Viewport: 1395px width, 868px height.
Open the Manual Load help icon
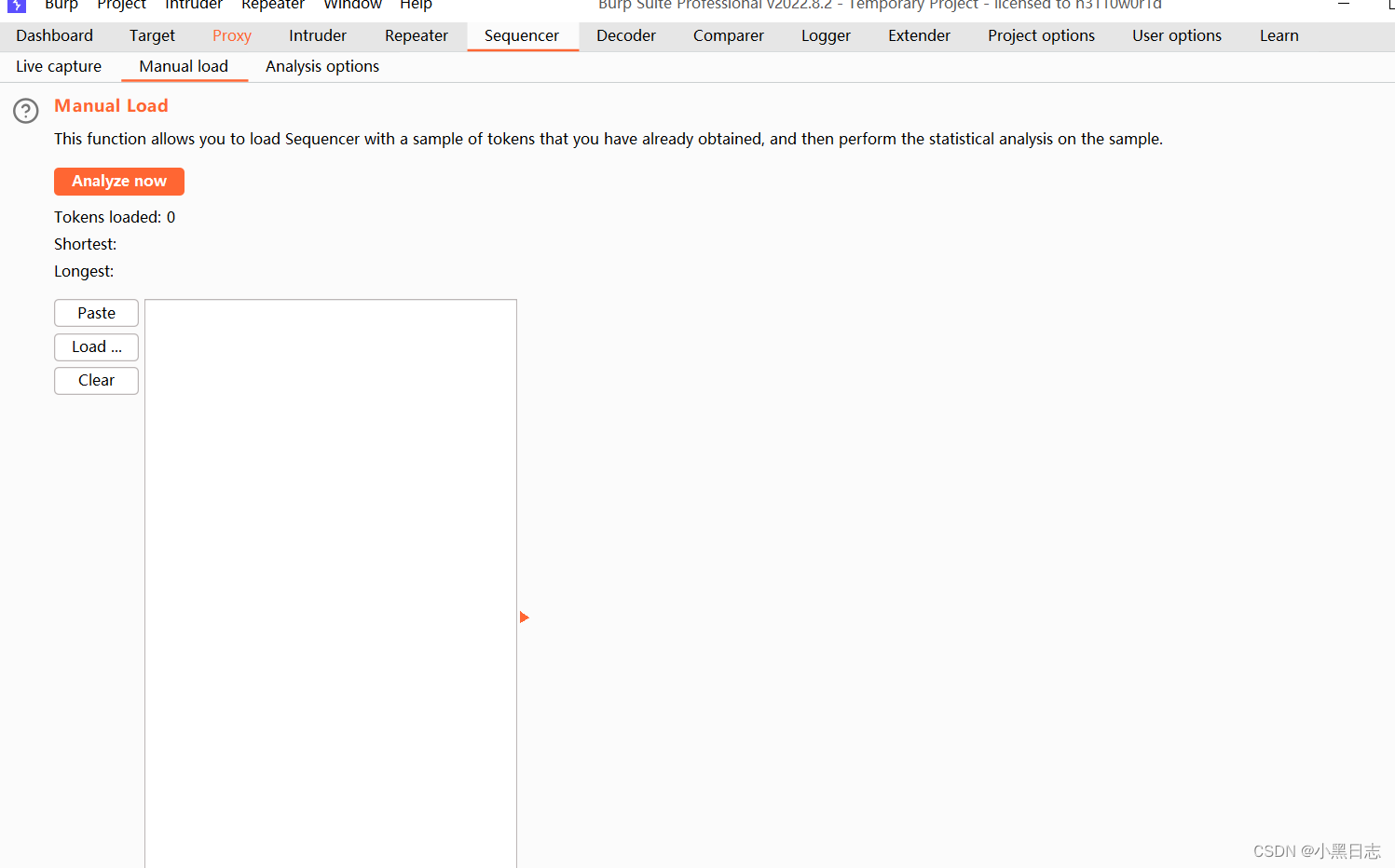coord(26,111)
